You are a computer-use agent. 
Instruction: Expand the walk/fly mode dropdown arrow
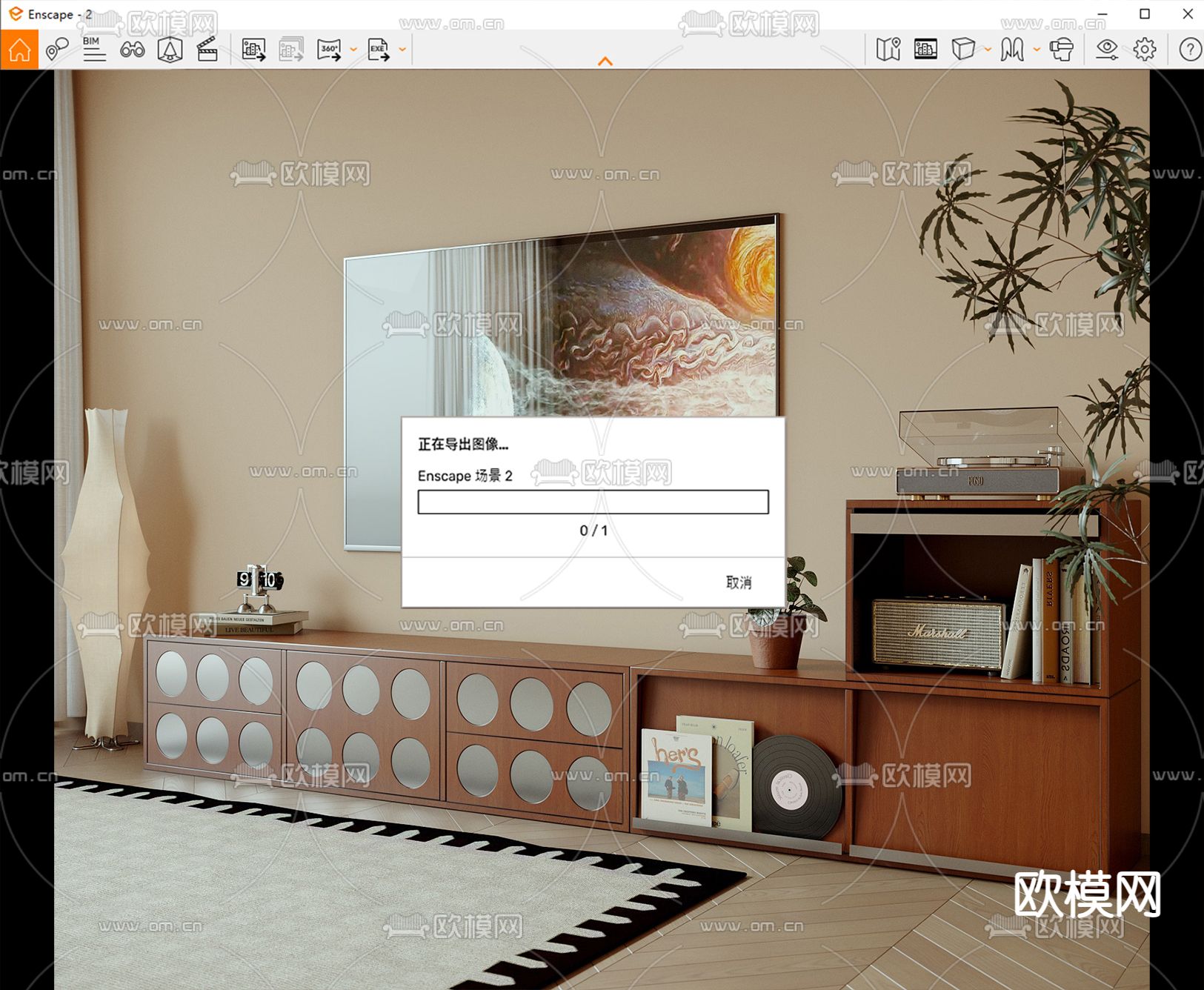click(x=1037, y=50)
